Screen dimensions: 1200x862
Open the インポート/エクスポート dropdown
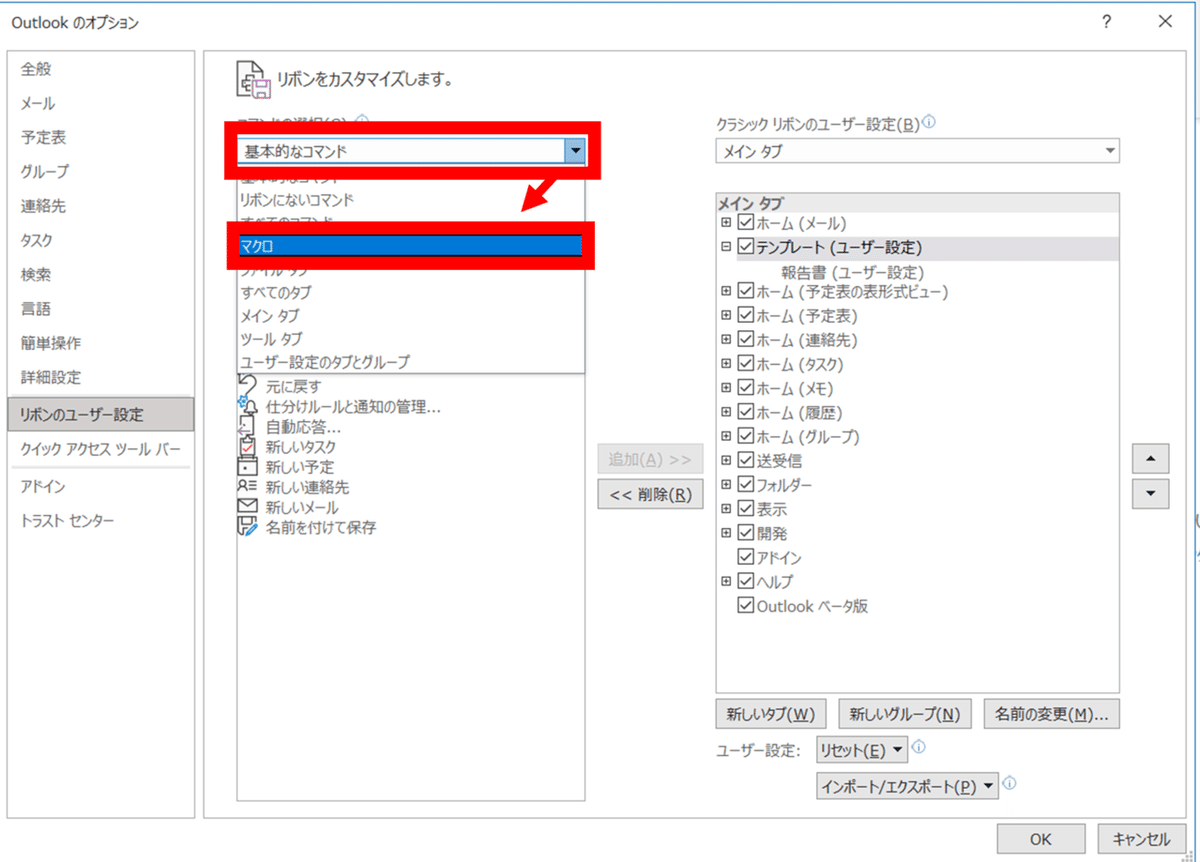908,786
